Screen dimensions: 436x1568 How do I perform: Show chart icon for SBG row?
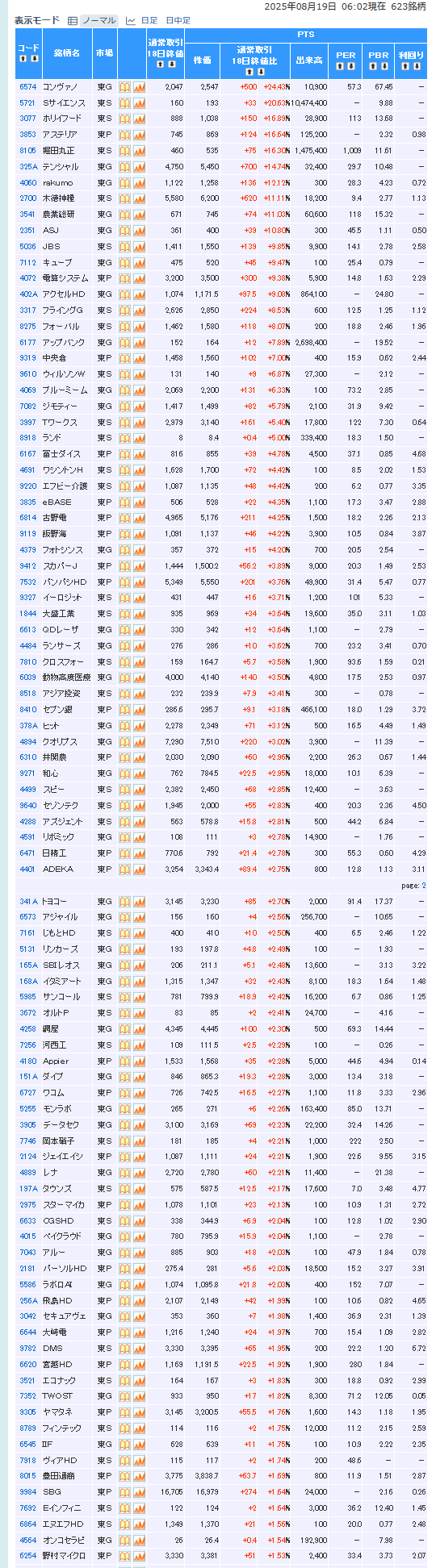[x=139, y=1492]
